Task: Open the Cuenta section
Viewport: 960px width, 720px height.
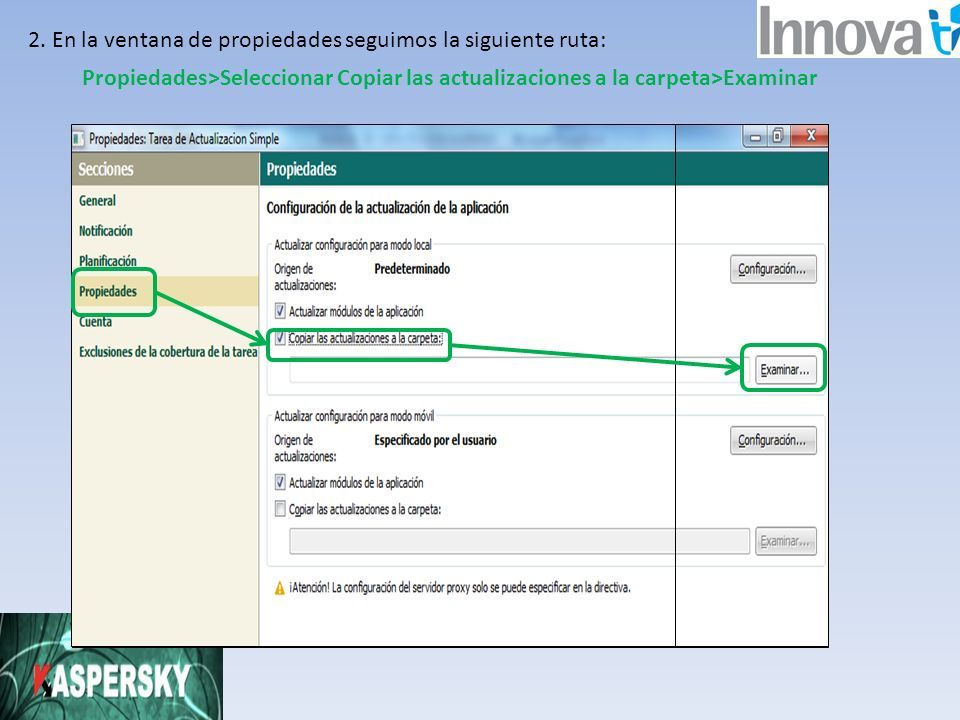Action: coord(96,321)
